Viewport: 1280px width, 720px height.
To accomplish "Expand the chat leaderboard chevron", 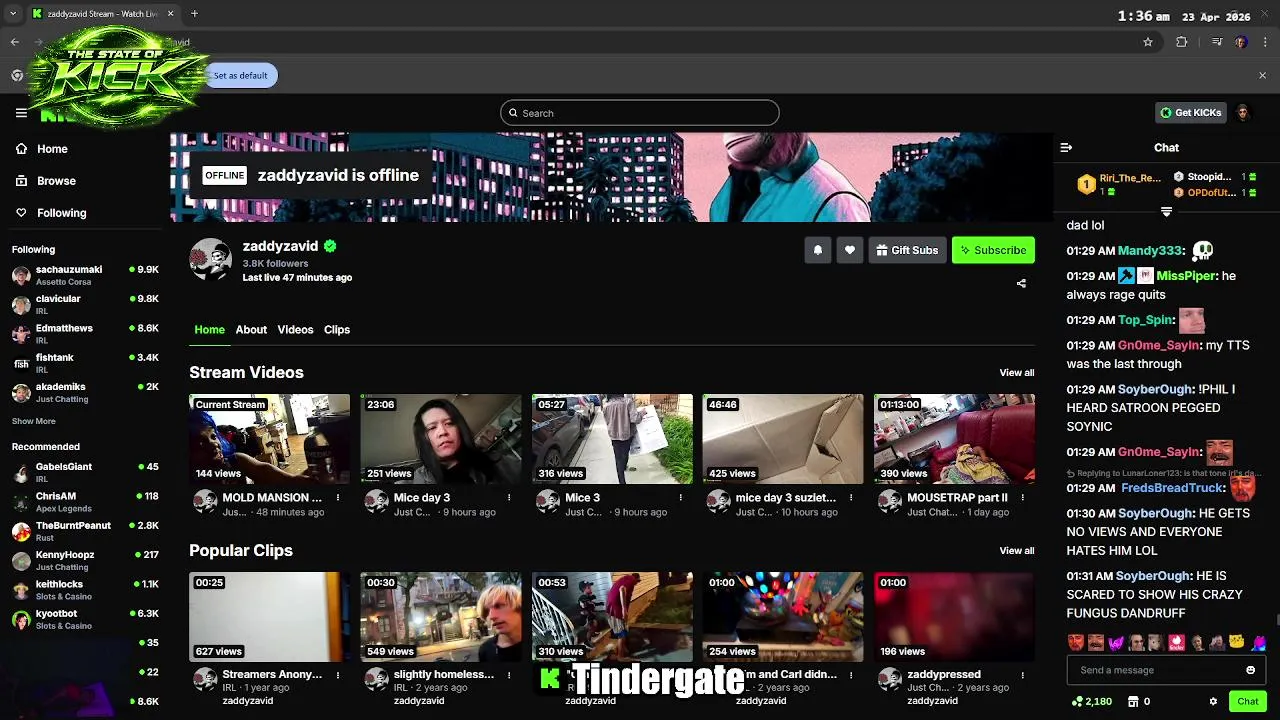I will pos(1166,212).
